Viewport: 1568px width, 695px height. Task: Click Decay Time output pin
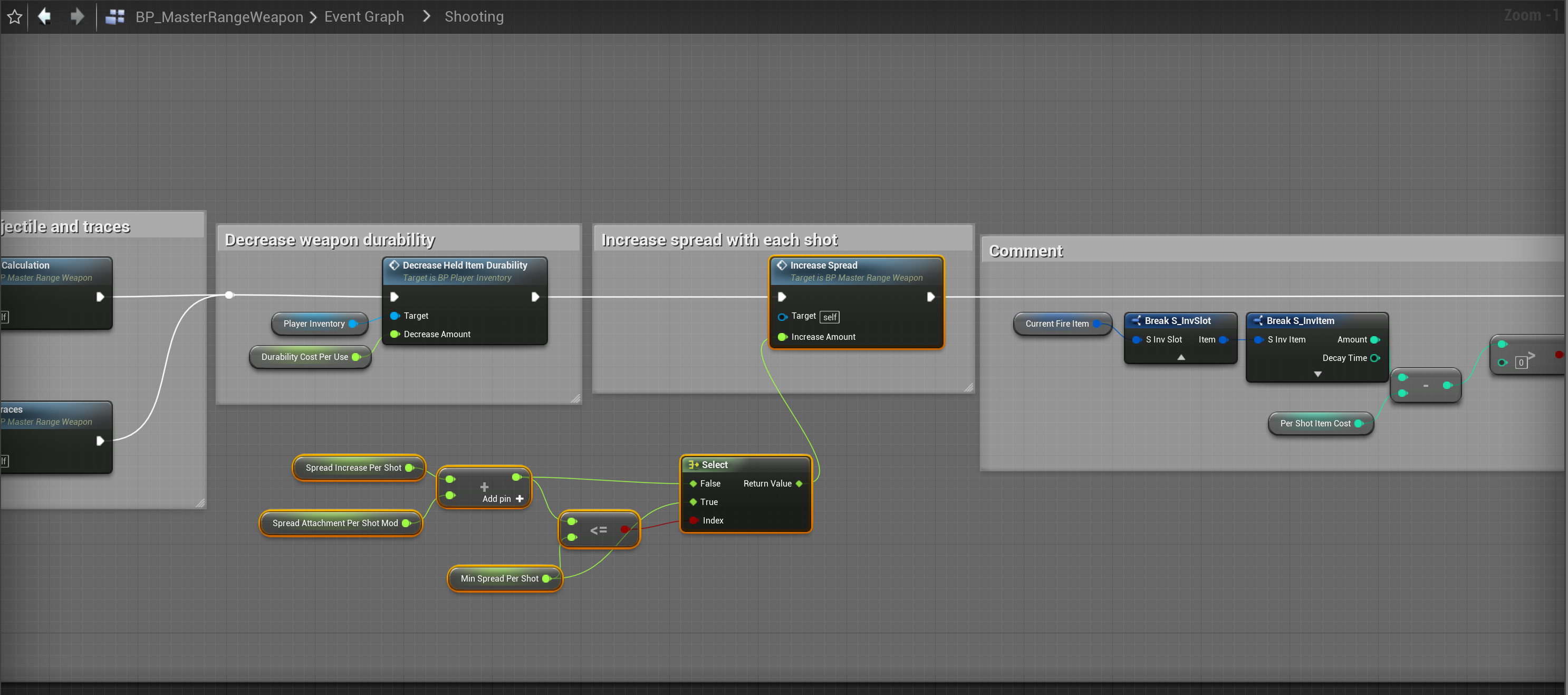point(1374,358)
